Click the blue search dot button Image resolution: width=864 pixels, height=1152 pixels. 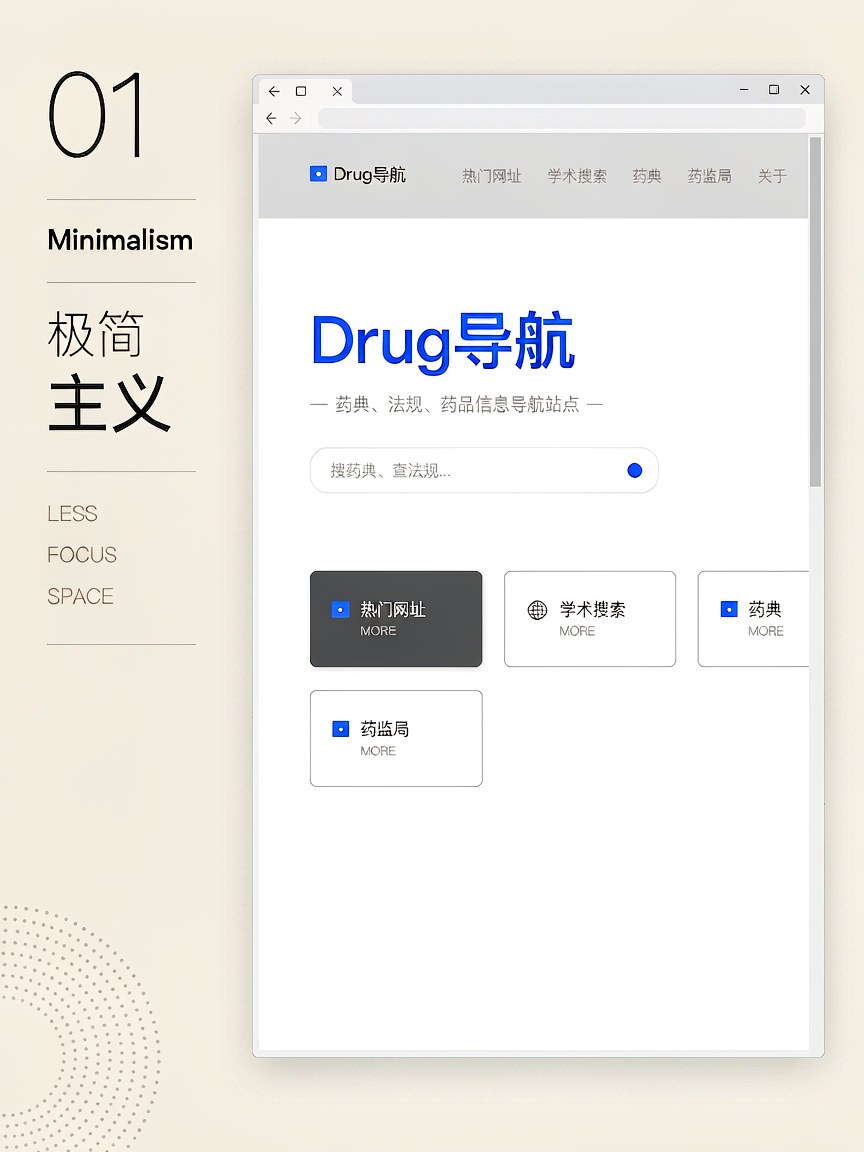[x=635, y=470]
